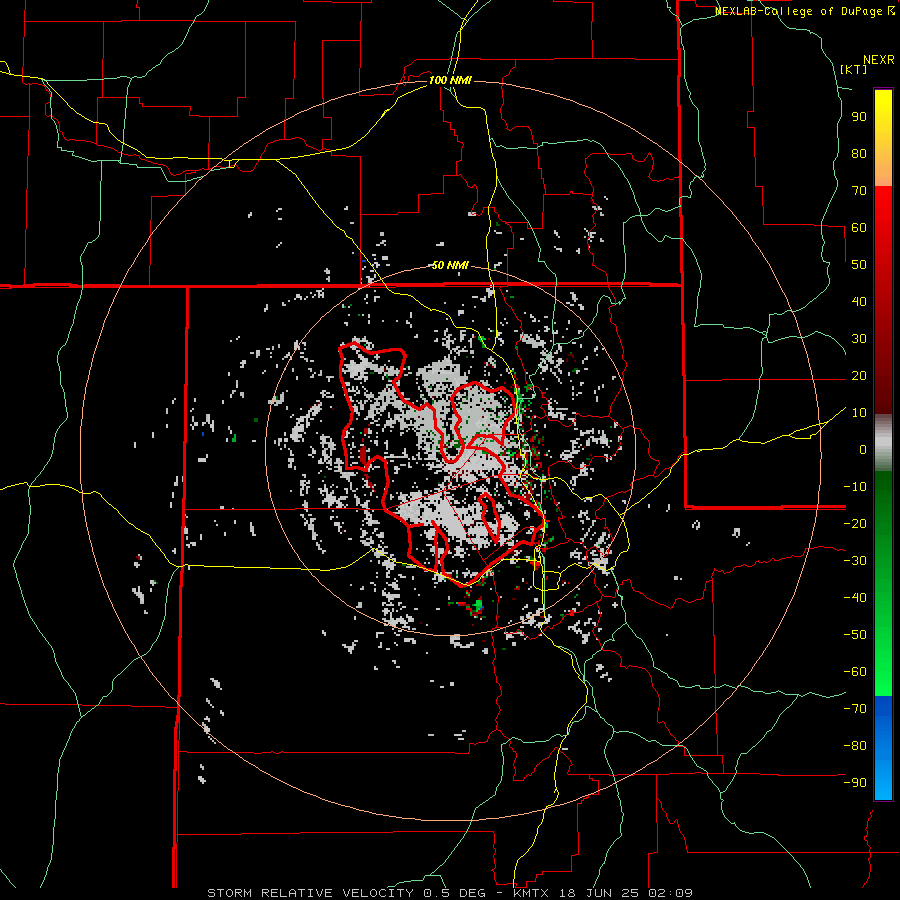The width and height of the screenshot is (900, 900).
Task: Click the positive 50 scale value
Action: 859,265
